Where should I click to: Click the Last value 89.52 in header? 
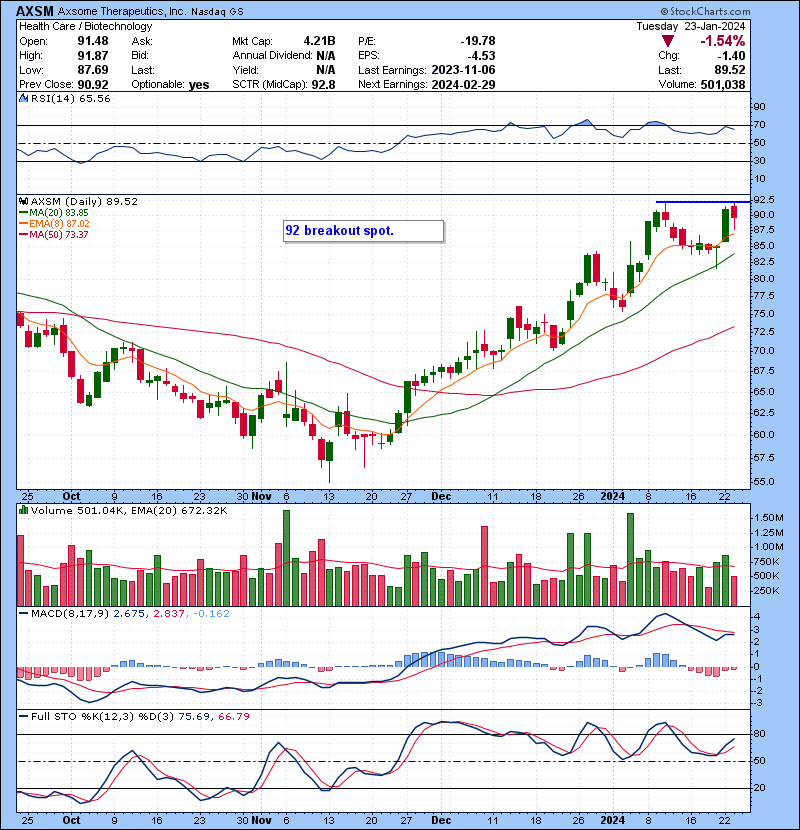pos(730,70)
